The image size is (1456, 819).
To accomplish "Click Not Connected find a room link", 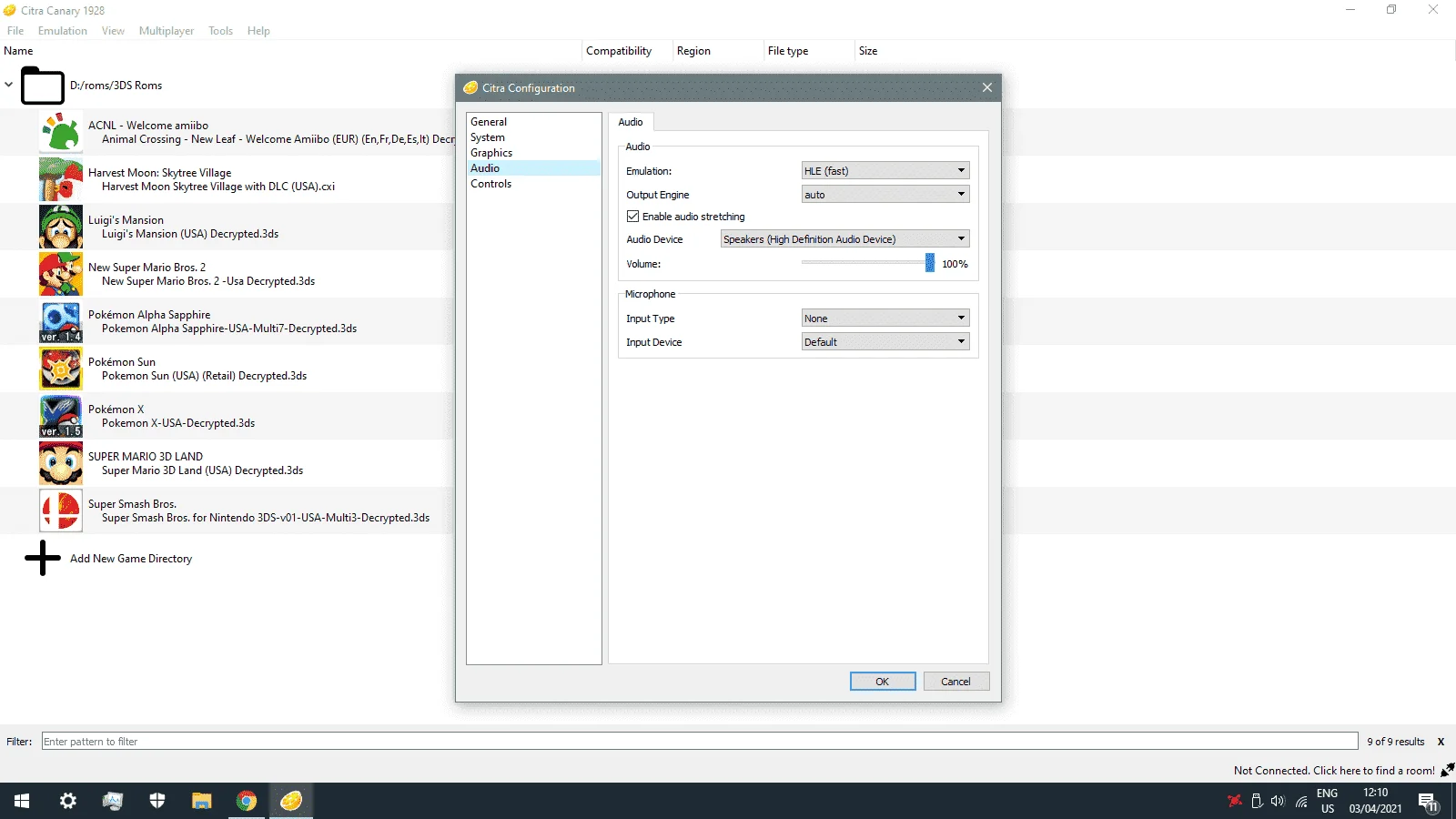I will pos(1334,771).
